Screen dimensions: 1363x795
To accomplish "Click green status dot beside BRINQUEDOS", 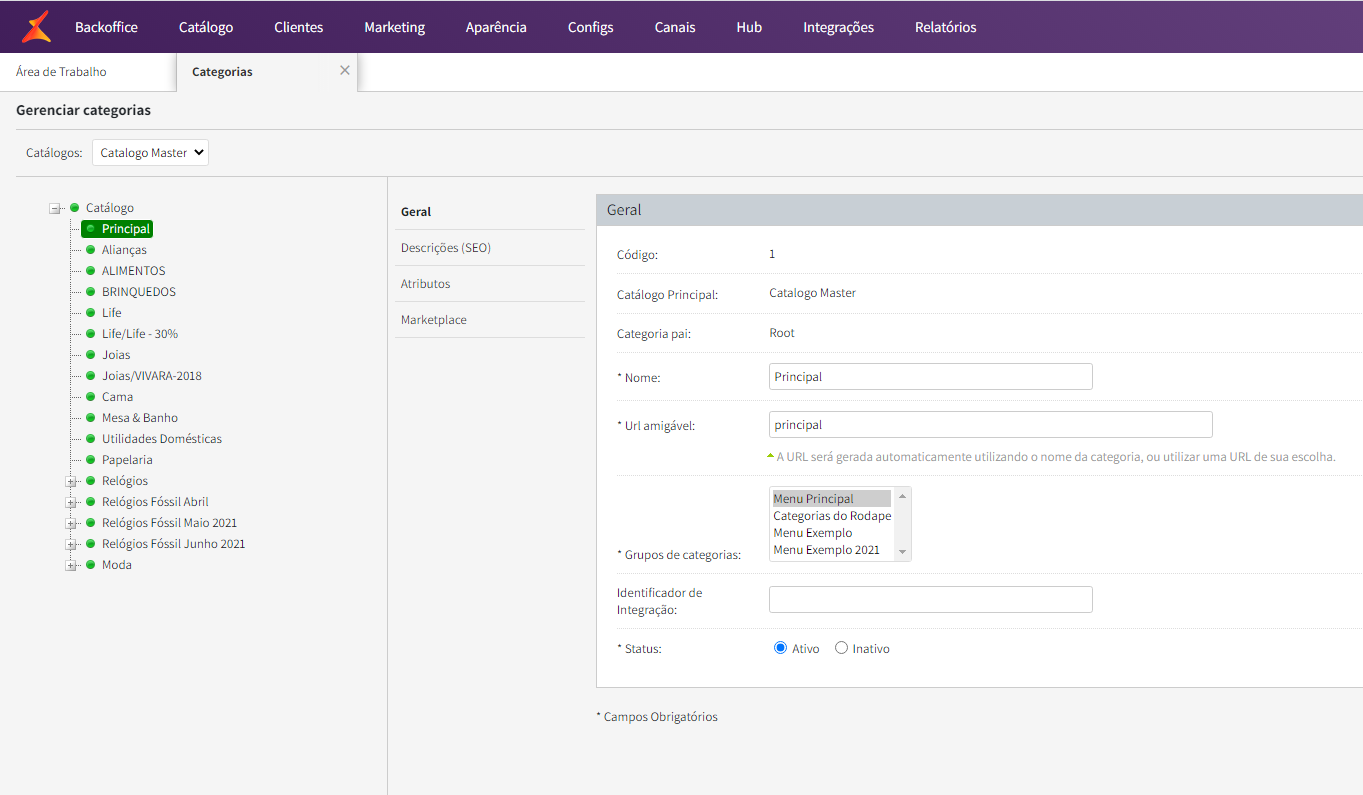I will pos(91,292).
